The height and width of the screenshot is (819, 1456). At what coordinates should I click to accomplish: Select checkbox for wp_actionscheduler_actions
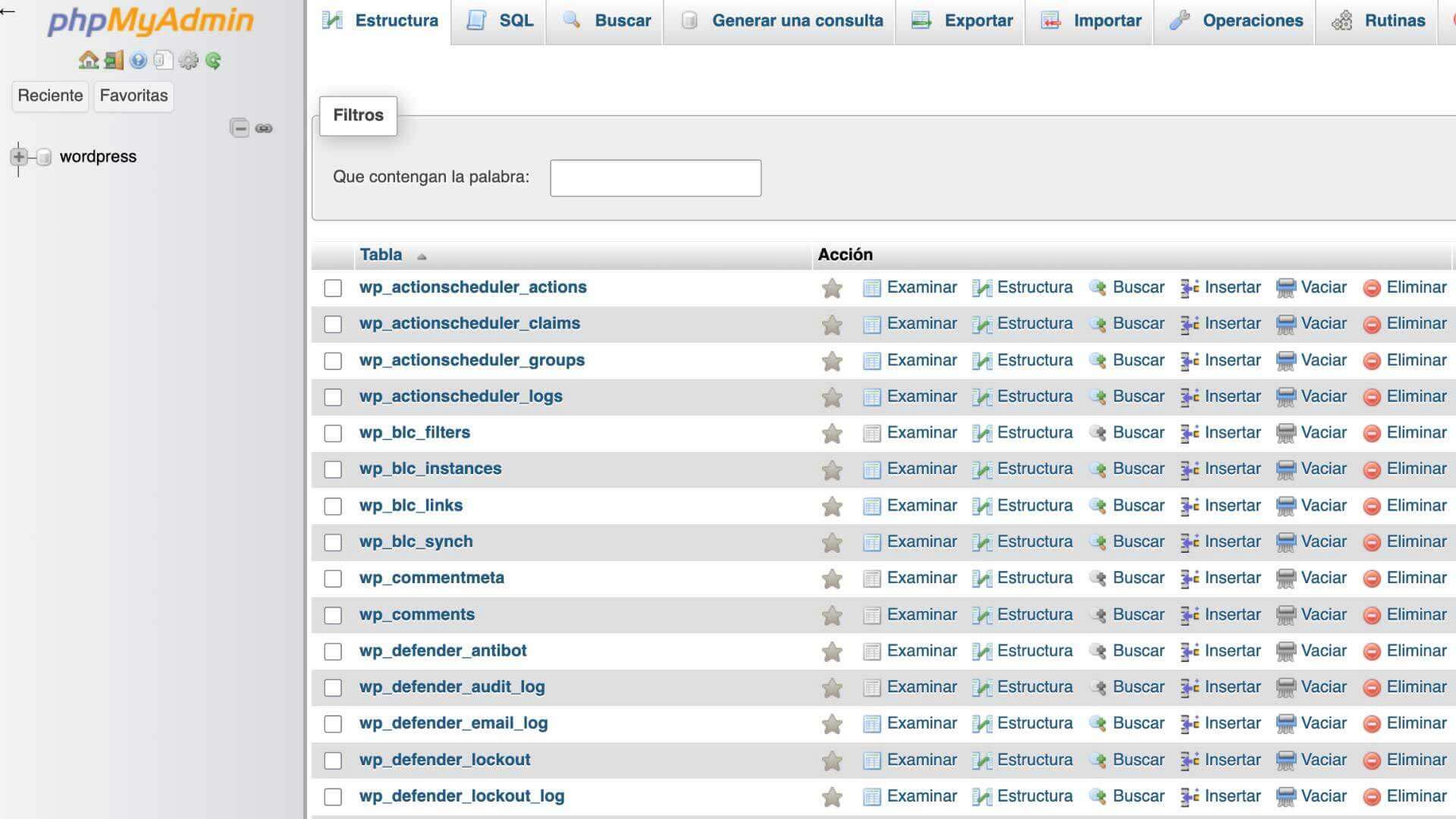click(333, 288)
